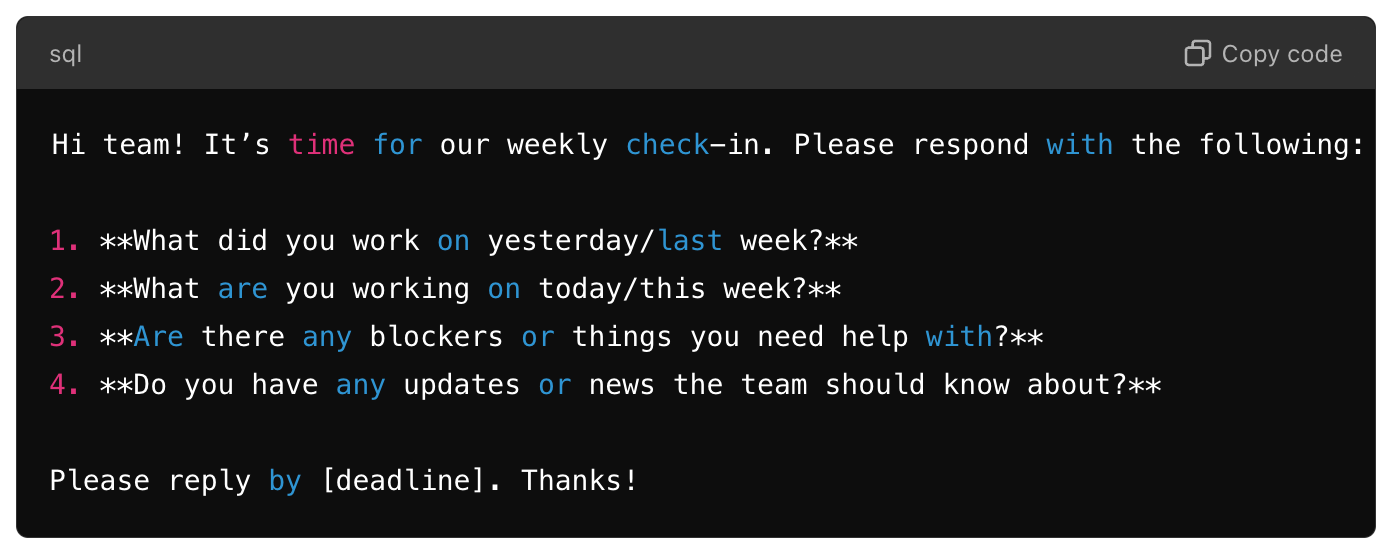
Task: Click the pink list number "3."
Action: 66,337
